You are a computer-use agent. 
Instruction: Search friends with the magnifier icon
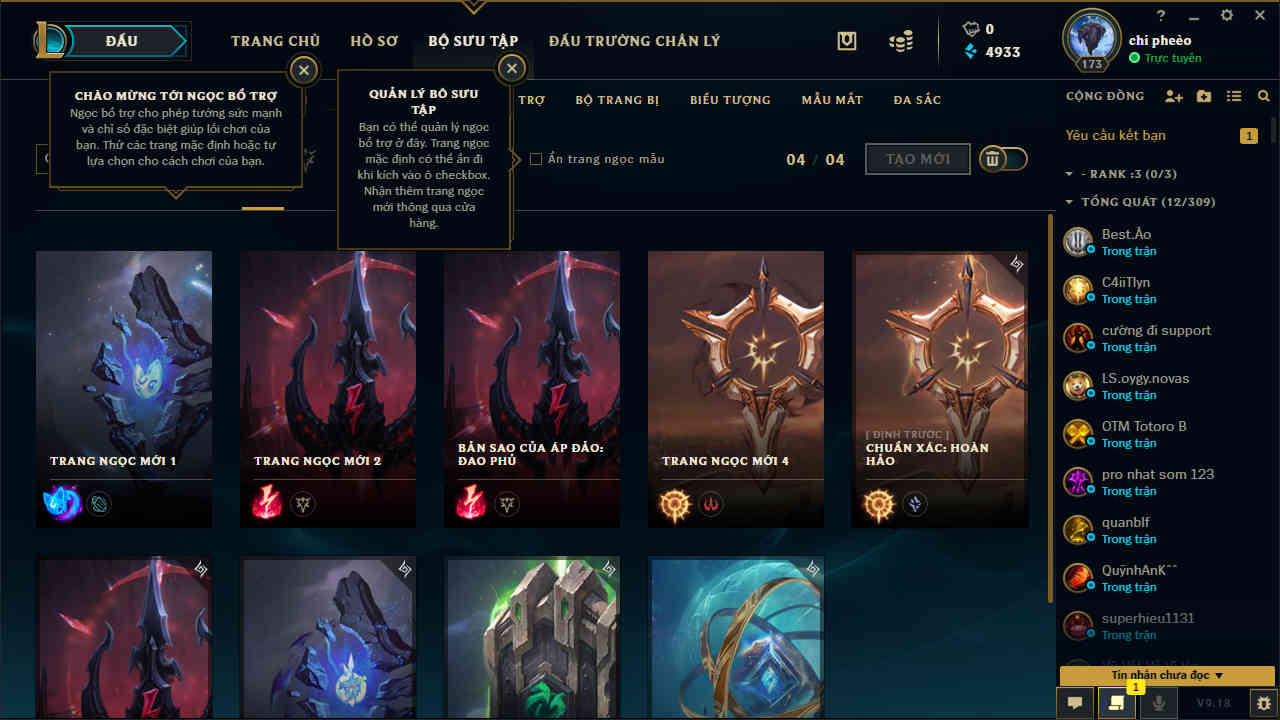pos(1264,96)
